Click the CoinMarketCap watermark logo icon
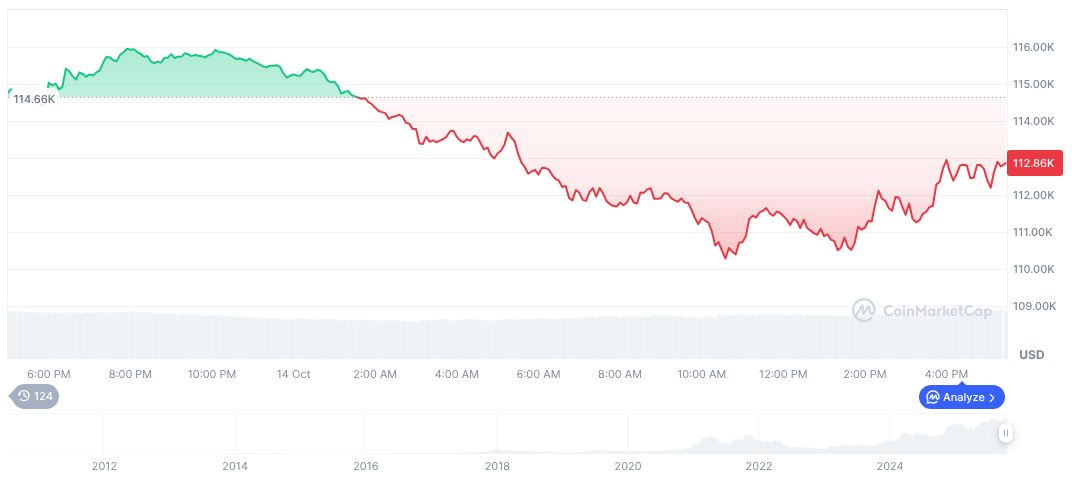This screenshot has height=477, width=1072. click(x=863, y=311)
